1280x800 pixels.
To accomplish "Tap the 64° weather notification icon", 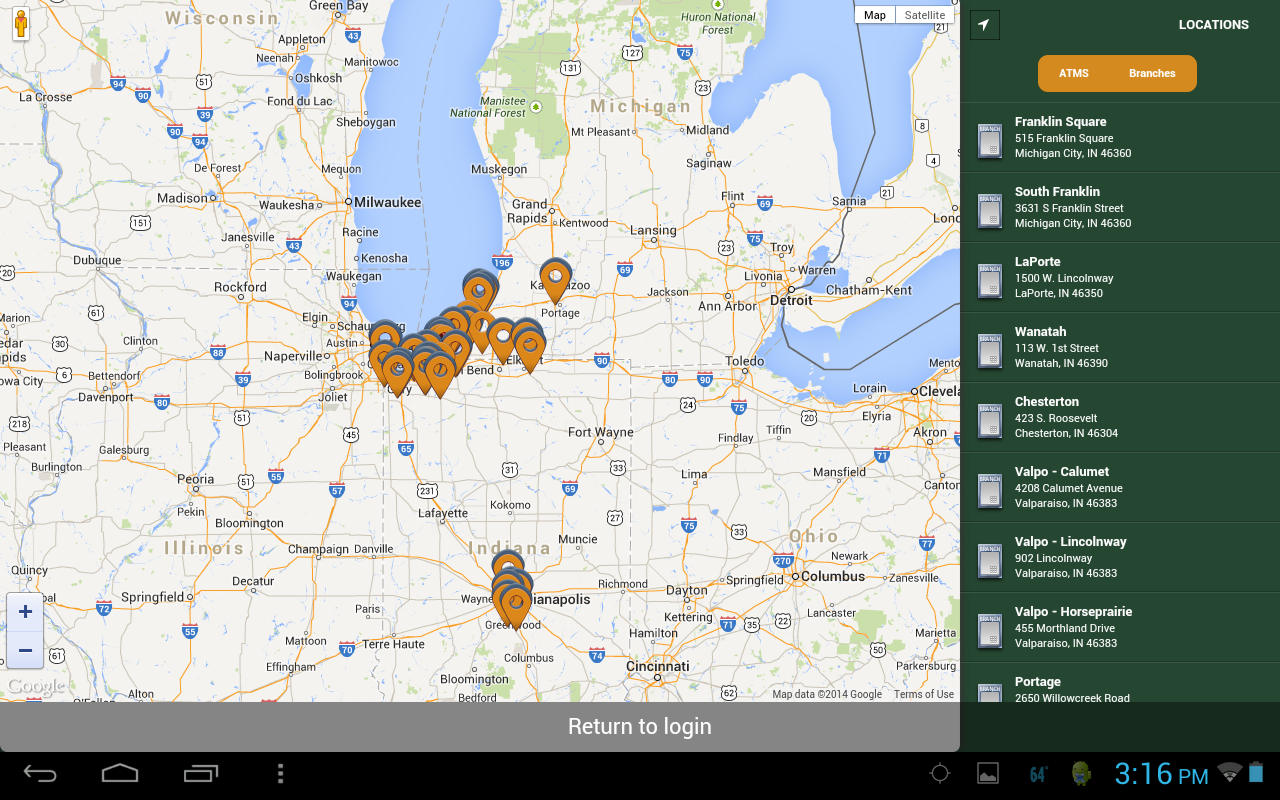I will point(1038,773).
